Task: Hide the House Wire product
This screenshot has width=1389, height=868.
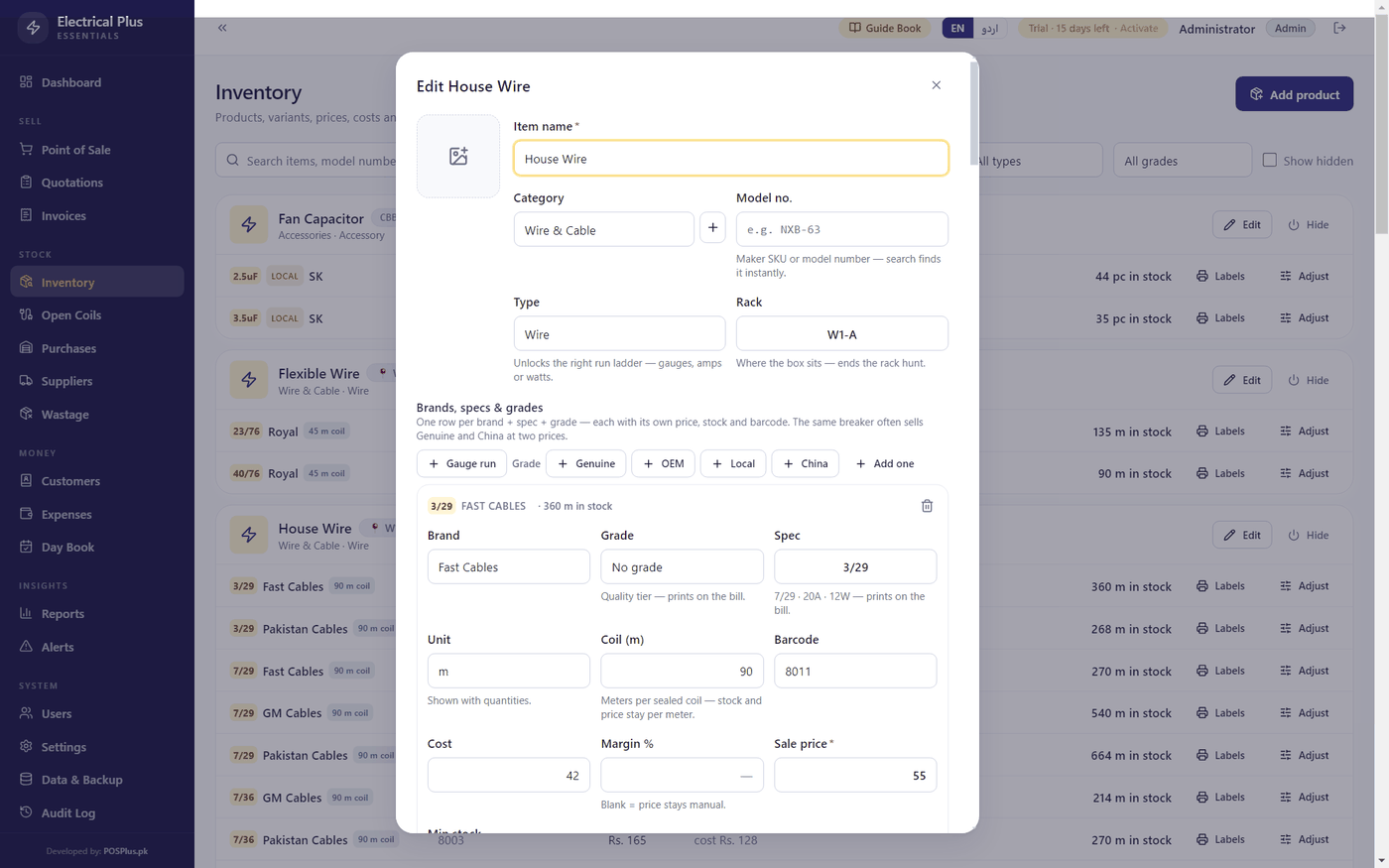Action: pyautogui.click(x=1309, y=535)
